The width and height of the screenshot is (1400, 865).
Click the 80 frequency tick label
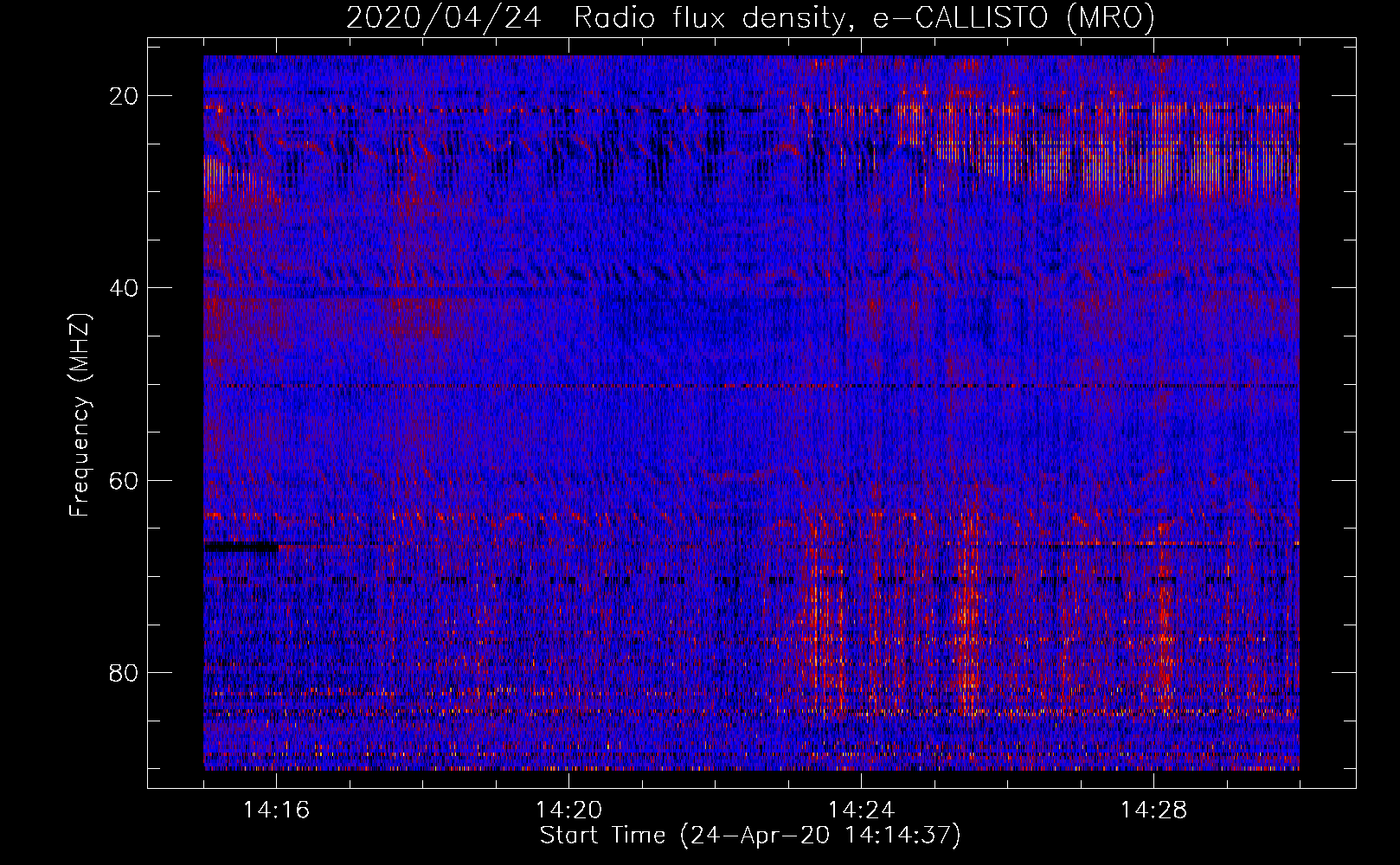(125, 672)
